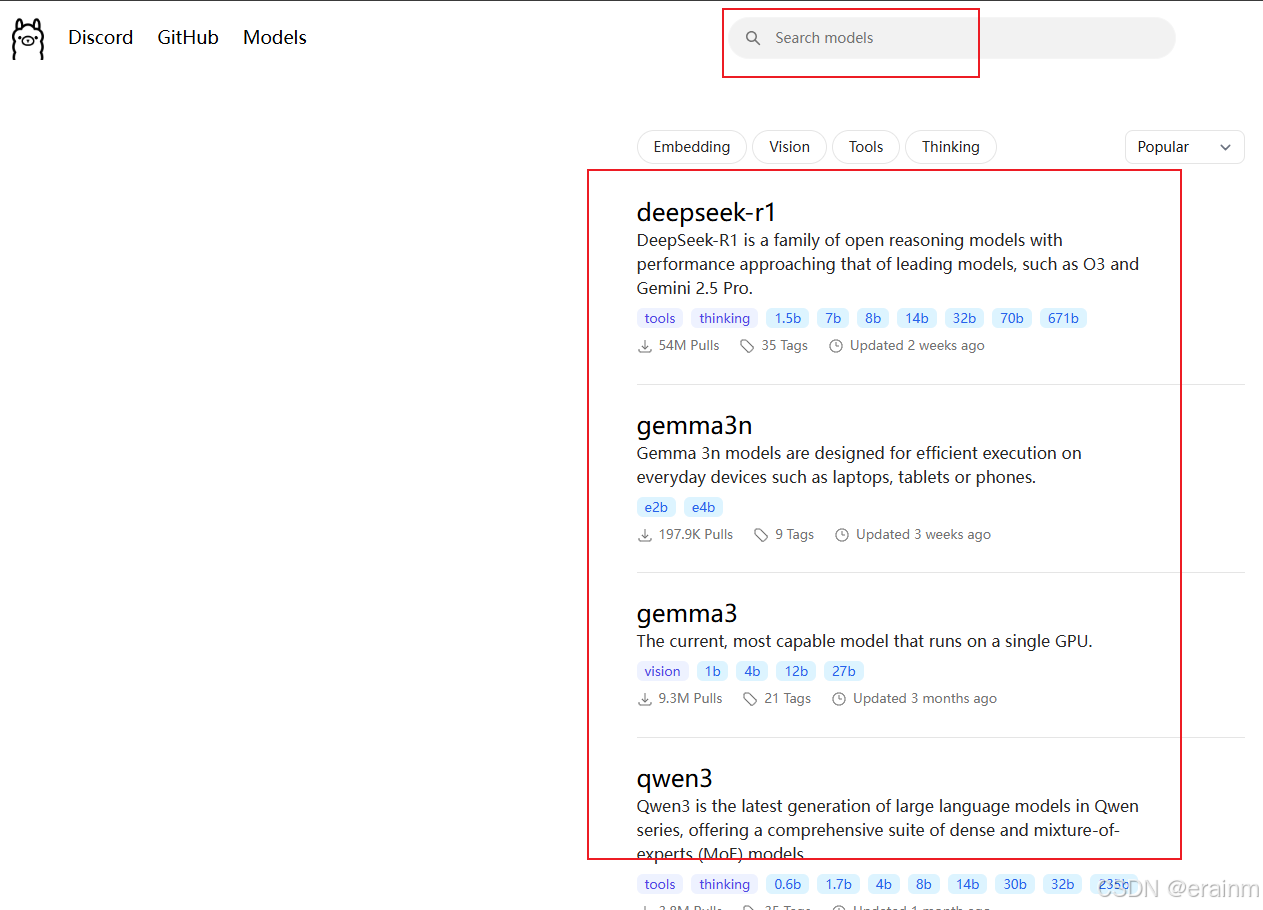
Task: Filter models by Vision
Action: pyautogui.click(x=789, y=147)
